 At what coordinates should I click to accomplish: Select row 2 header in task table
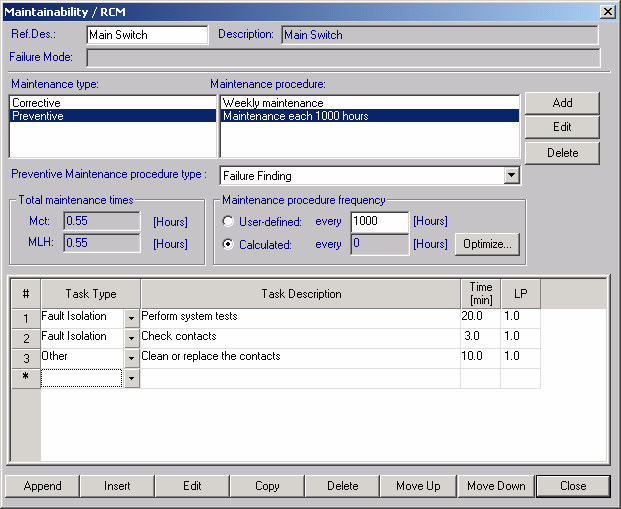tap(25, 337)
